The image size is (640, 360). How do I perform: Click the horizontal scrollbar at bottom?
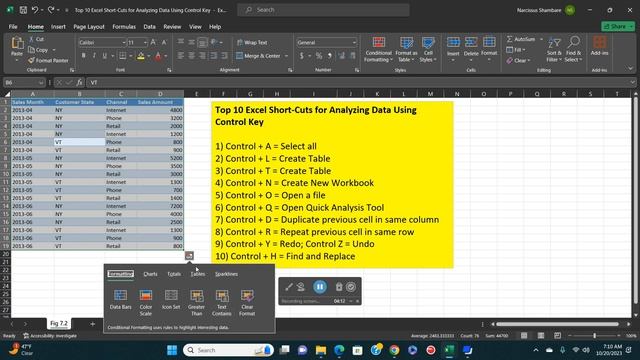(x=558, y=324)
